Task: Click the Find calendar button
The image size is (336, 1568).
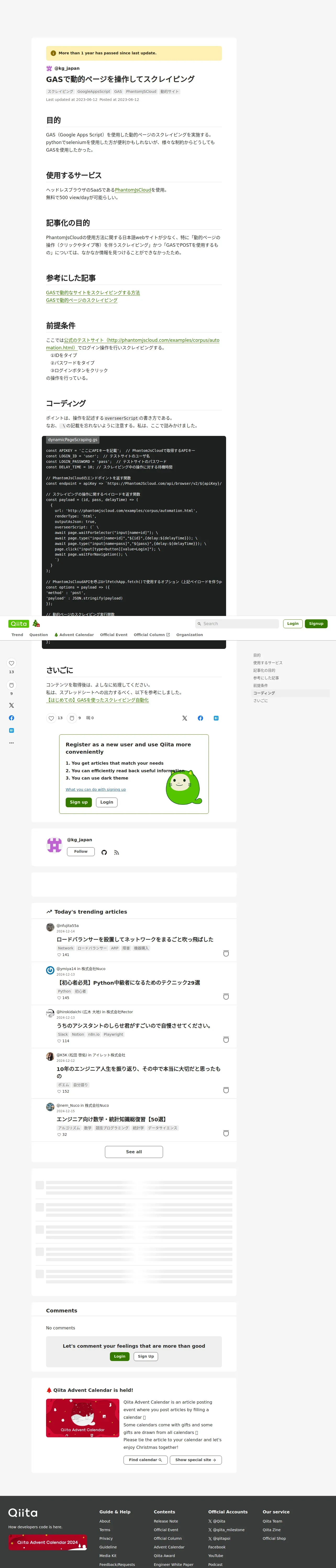Action: [x=145, y=1460]
